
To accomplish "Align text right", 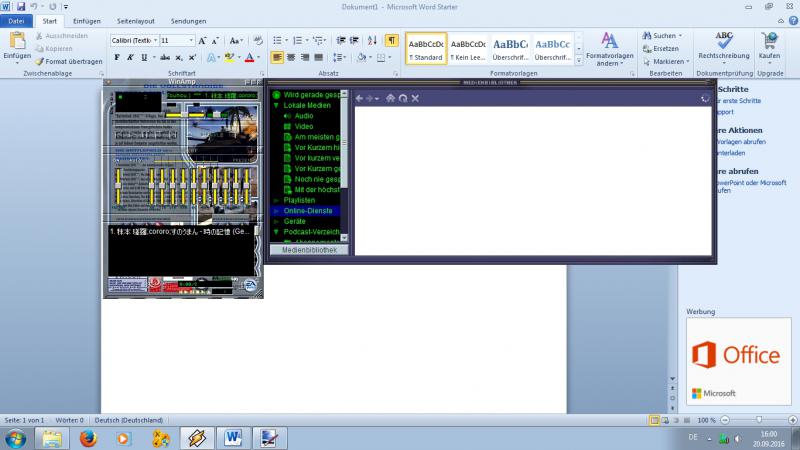I will tap(305, 57).
